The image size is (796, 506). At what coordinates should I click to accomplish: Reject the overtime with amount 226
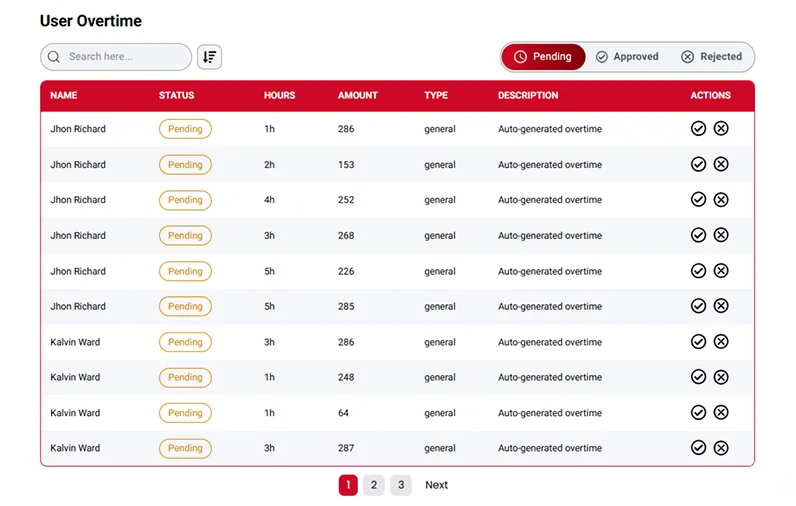tap(721, 271)
